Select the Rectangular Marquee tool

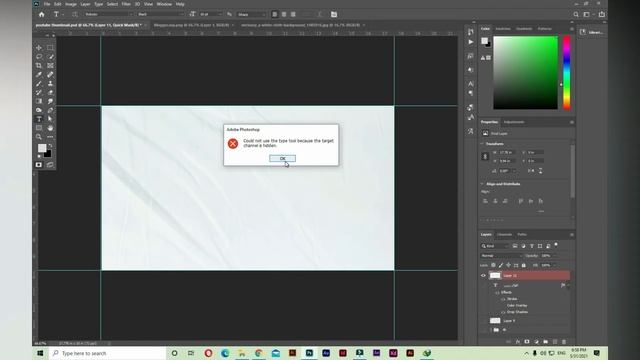click(50, 47)
